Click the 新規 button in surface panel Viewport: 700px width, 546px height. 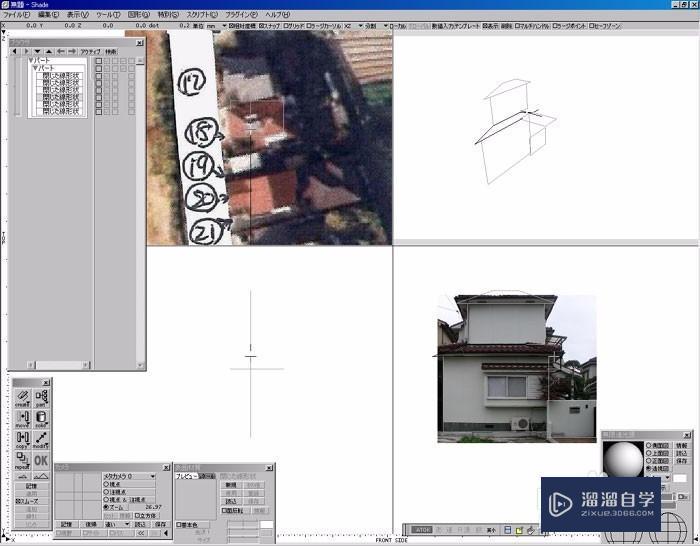pos(231,485)
